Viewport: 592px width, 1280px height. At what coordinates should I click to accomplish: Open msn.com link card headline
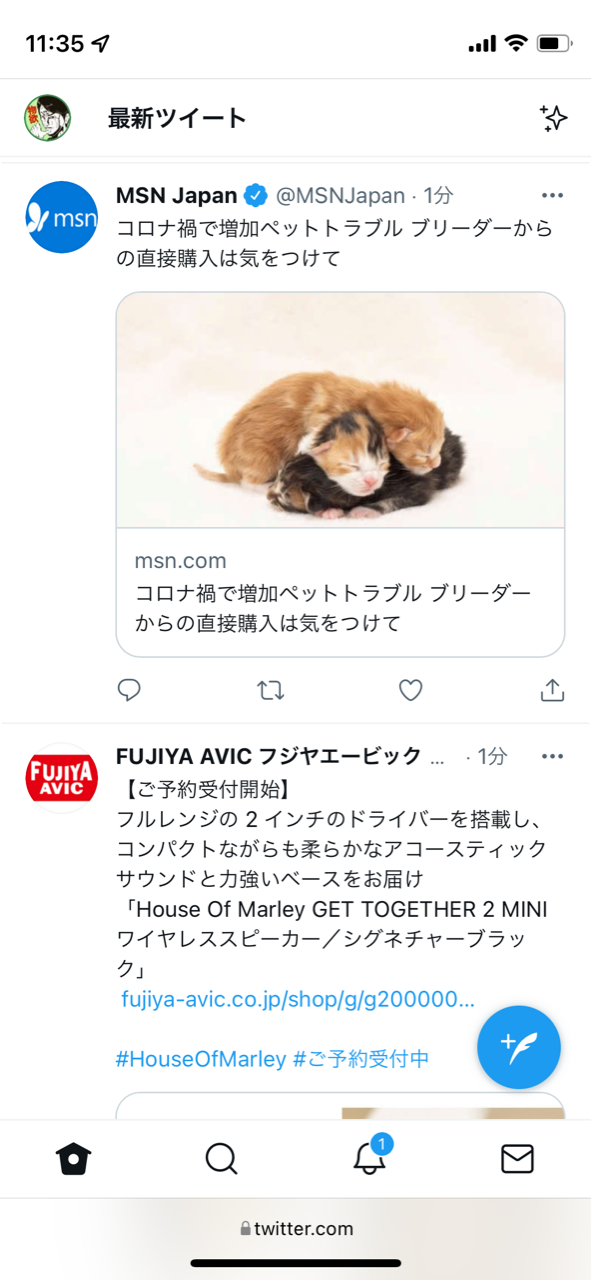click(333, 608)
